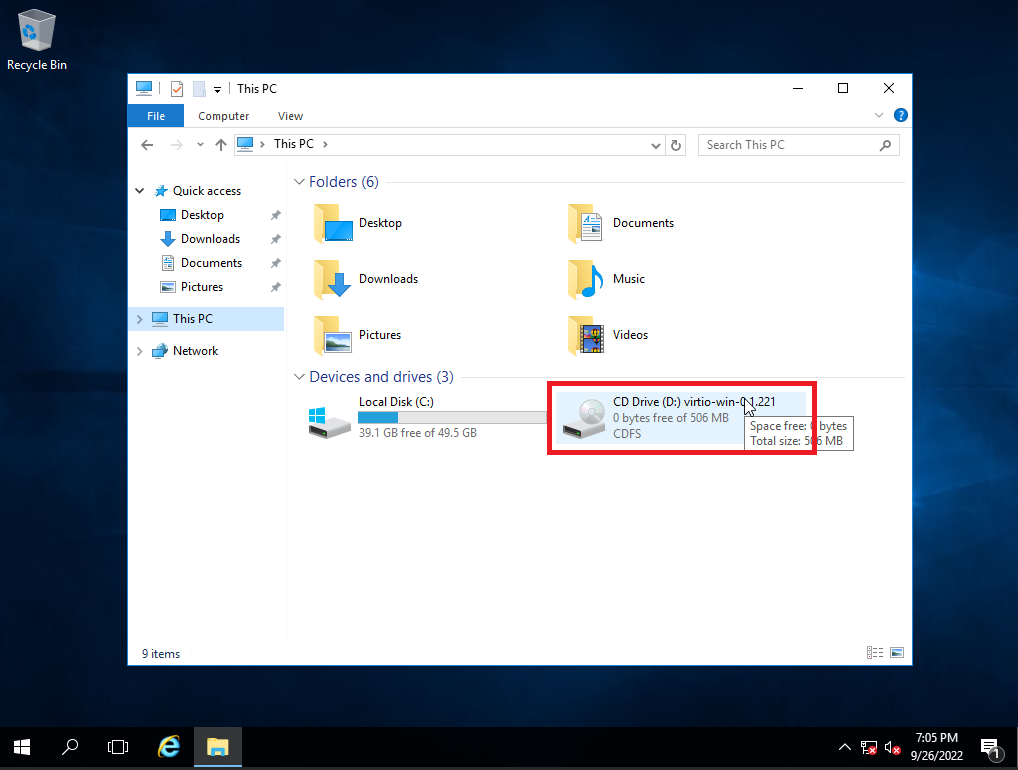Open the Windows Start menu
Image resolution: width=1018 pixels, height=770 pixels.
(22, 747)
